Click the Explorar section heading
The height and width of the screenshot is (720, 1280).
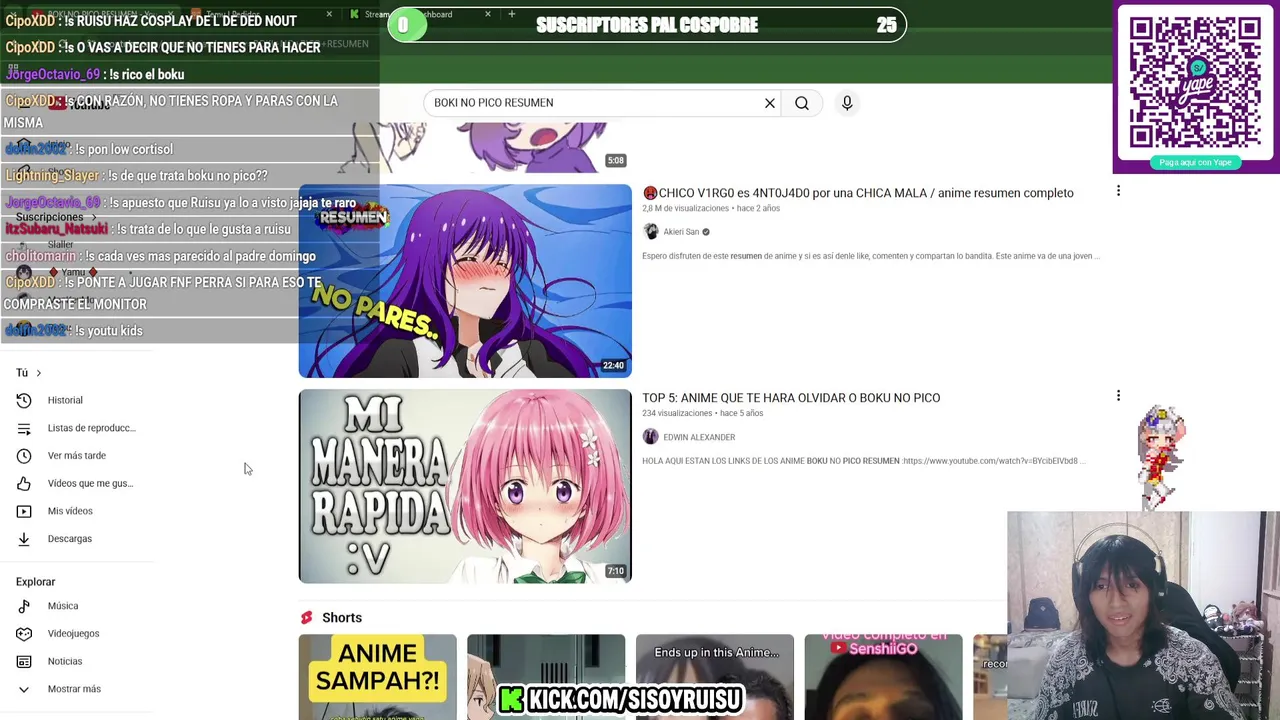[35, 582]
